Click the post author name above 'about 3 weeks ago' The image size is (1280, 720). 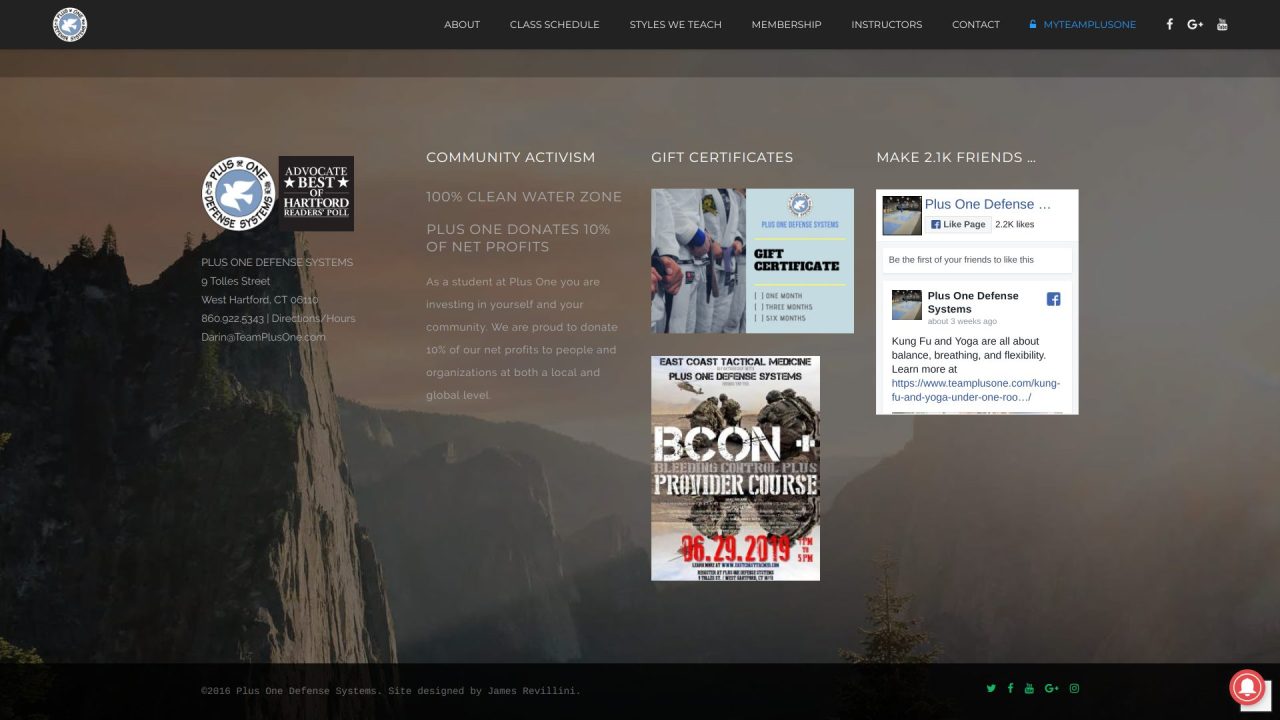pyautogui.click(x=973, y=302)
